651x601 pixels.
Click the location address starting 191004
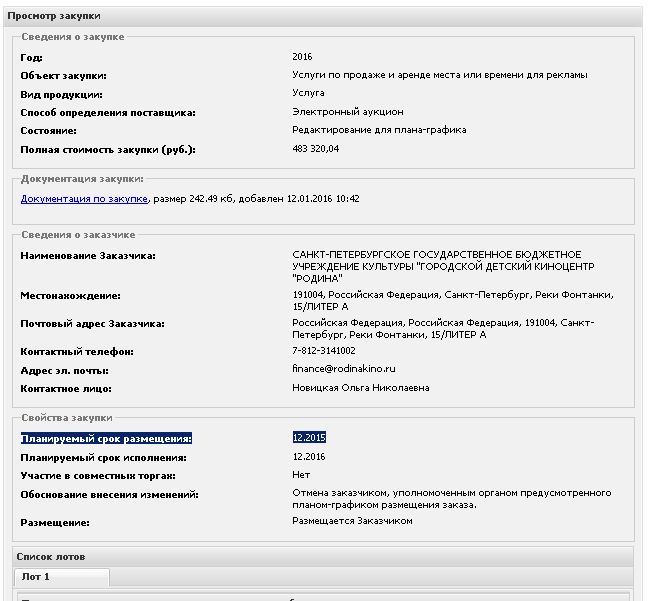(453, 300)
